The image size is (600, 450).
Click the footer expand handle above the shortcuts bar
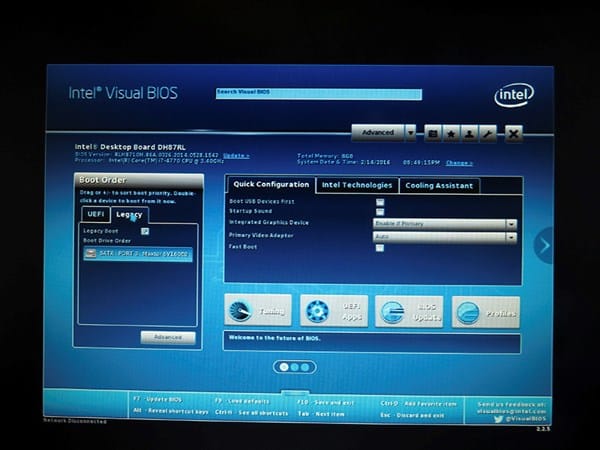point(295,393)
